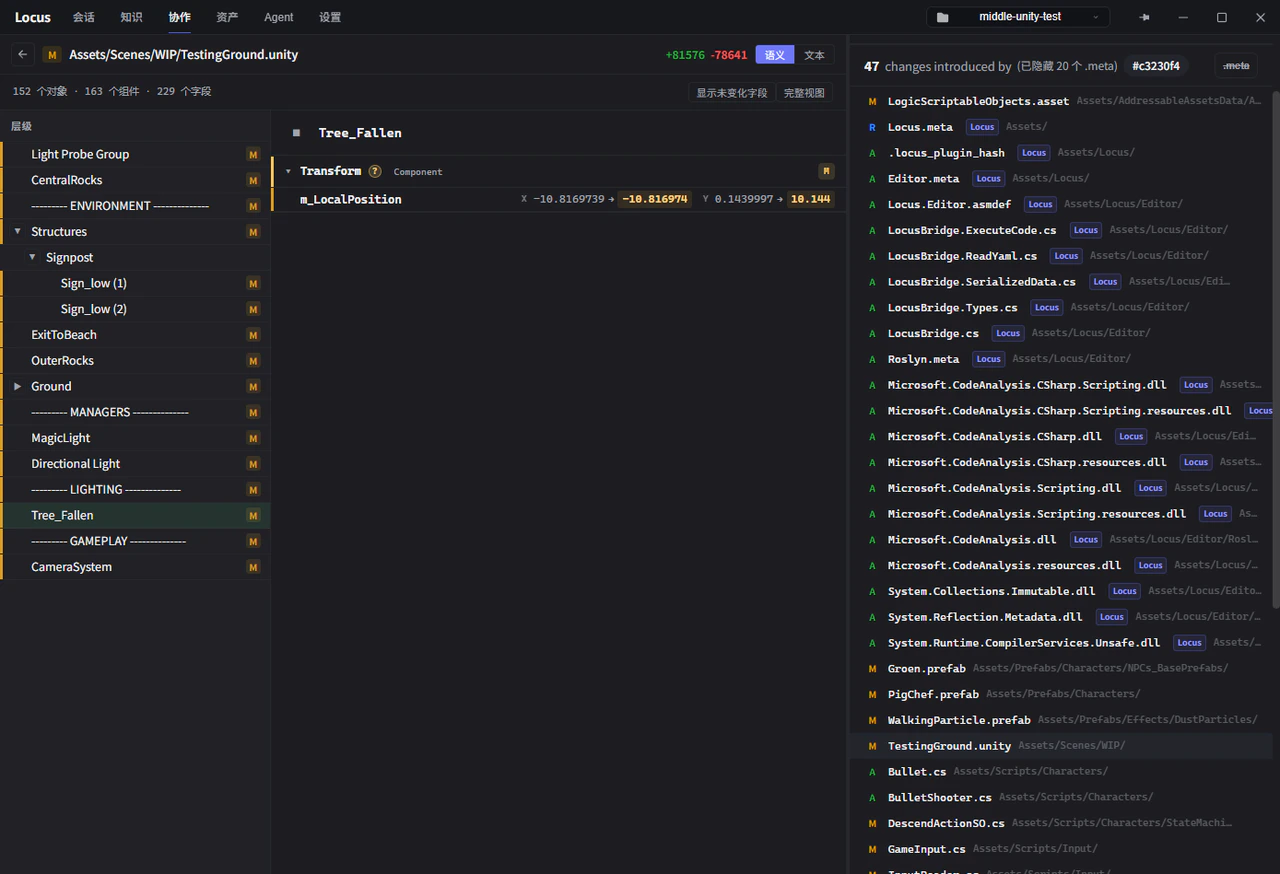This screenshot has height=874, width=1280.
Task: Click the M status marker for PigChef.prefab
Action: coord(872,694)
